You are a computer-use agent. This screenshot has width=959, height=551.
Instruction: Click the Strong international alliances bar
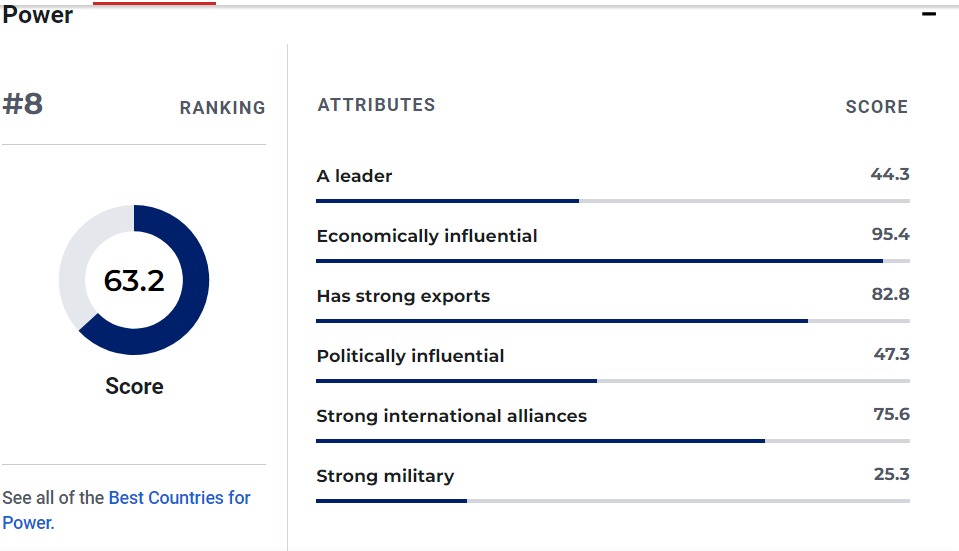click(612, 441)
